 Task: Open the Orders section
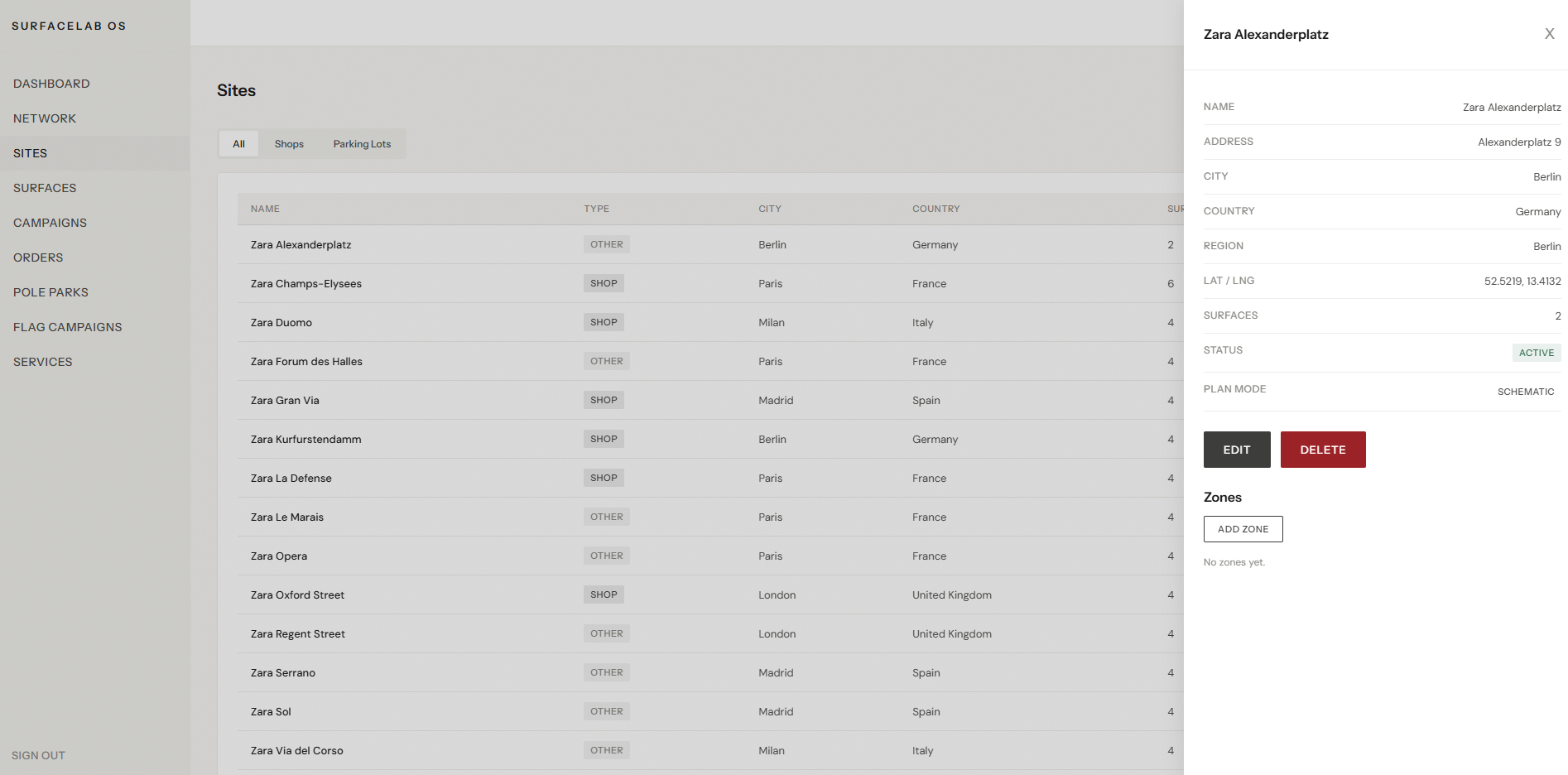pos(38,258)
